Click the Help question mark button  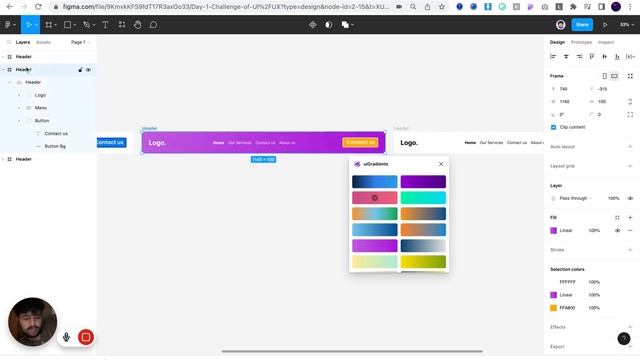coord(624,338)
